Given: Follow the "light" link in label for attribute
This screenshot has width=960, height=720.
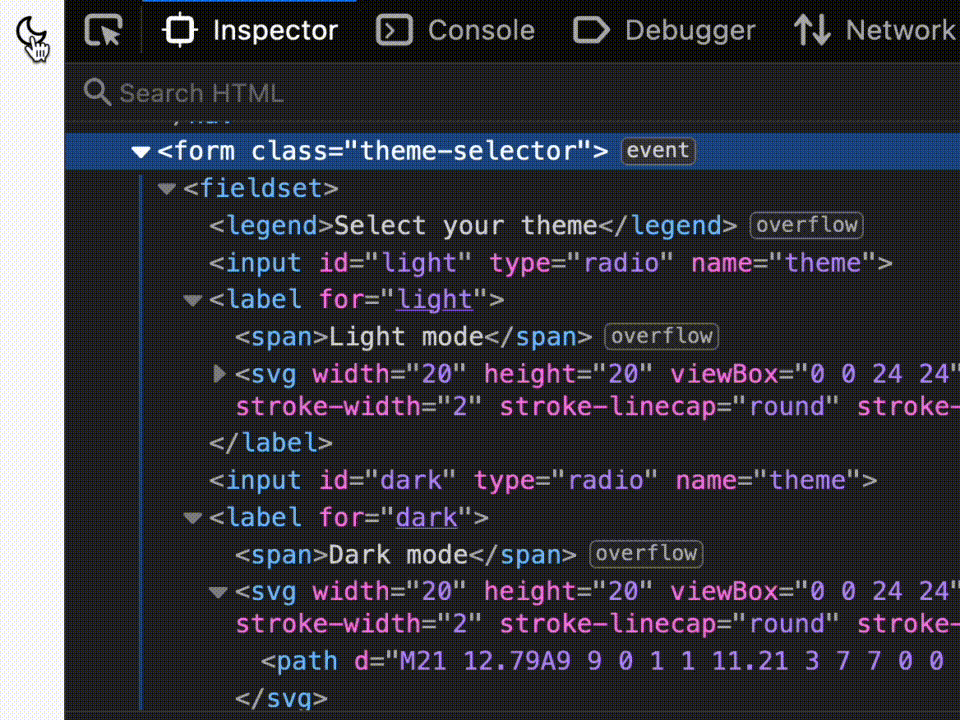Looking at the screenshot, I should pos(434,300).
